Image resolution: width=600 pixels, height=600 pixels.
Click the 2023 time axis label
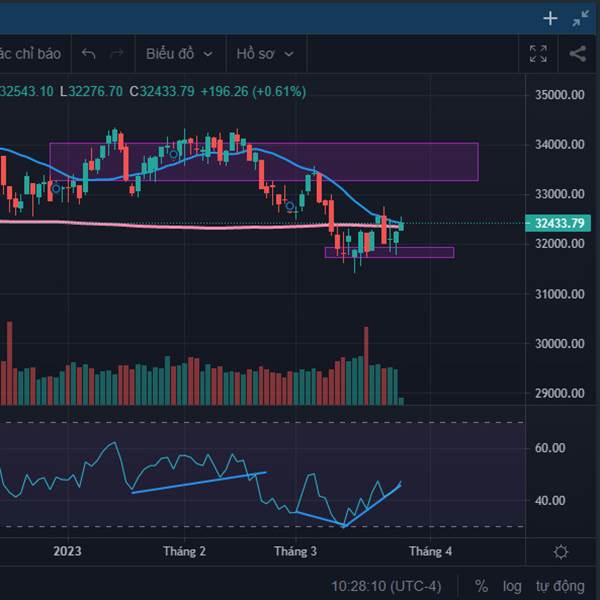(x=67, y=551)
